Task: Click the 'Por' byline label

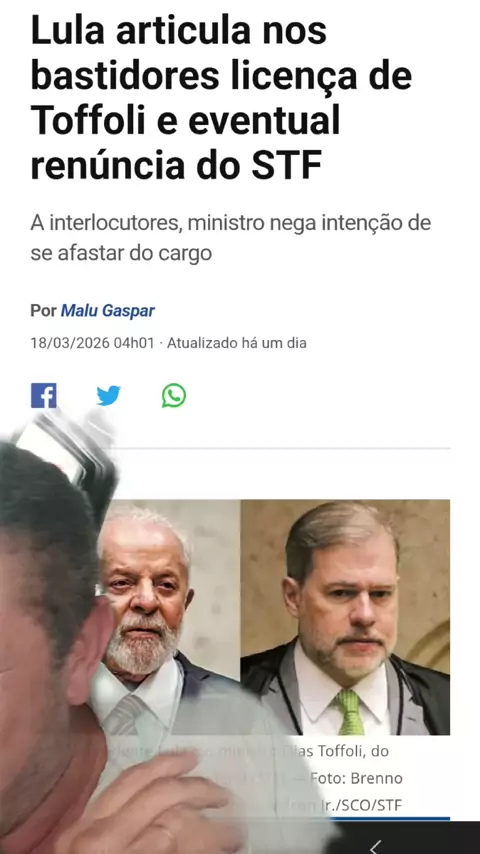Action: point(44,310)
